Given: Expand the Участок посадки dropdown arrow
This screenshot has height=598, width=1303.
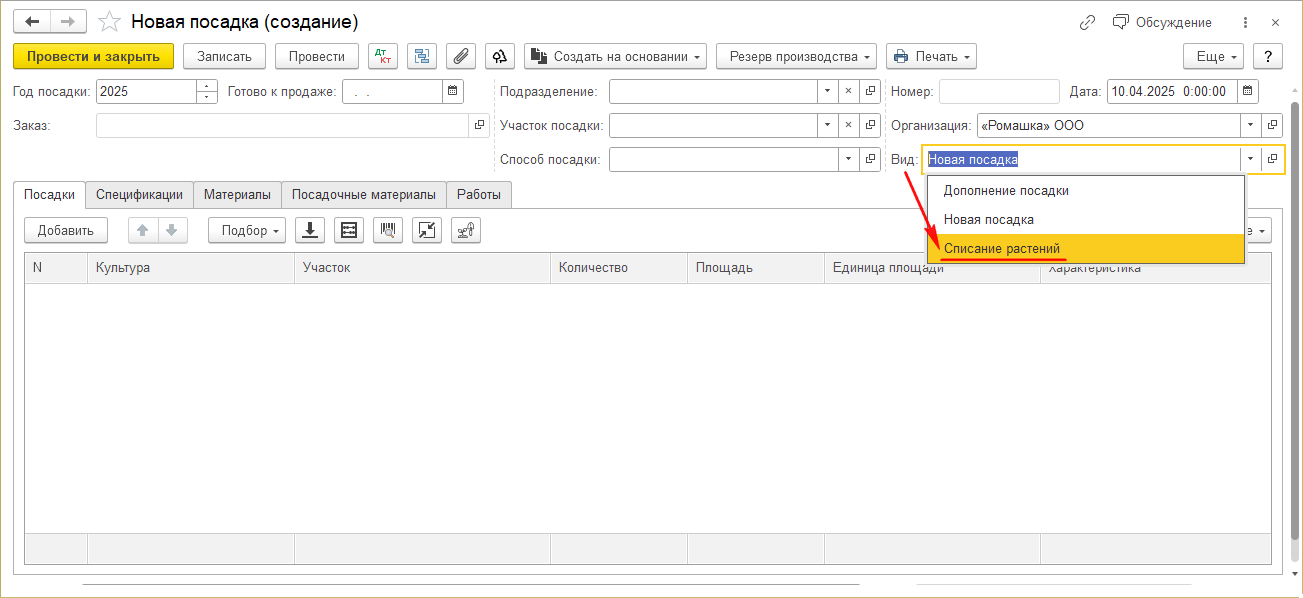Looking at the screenshot, I should pos(828,125).
